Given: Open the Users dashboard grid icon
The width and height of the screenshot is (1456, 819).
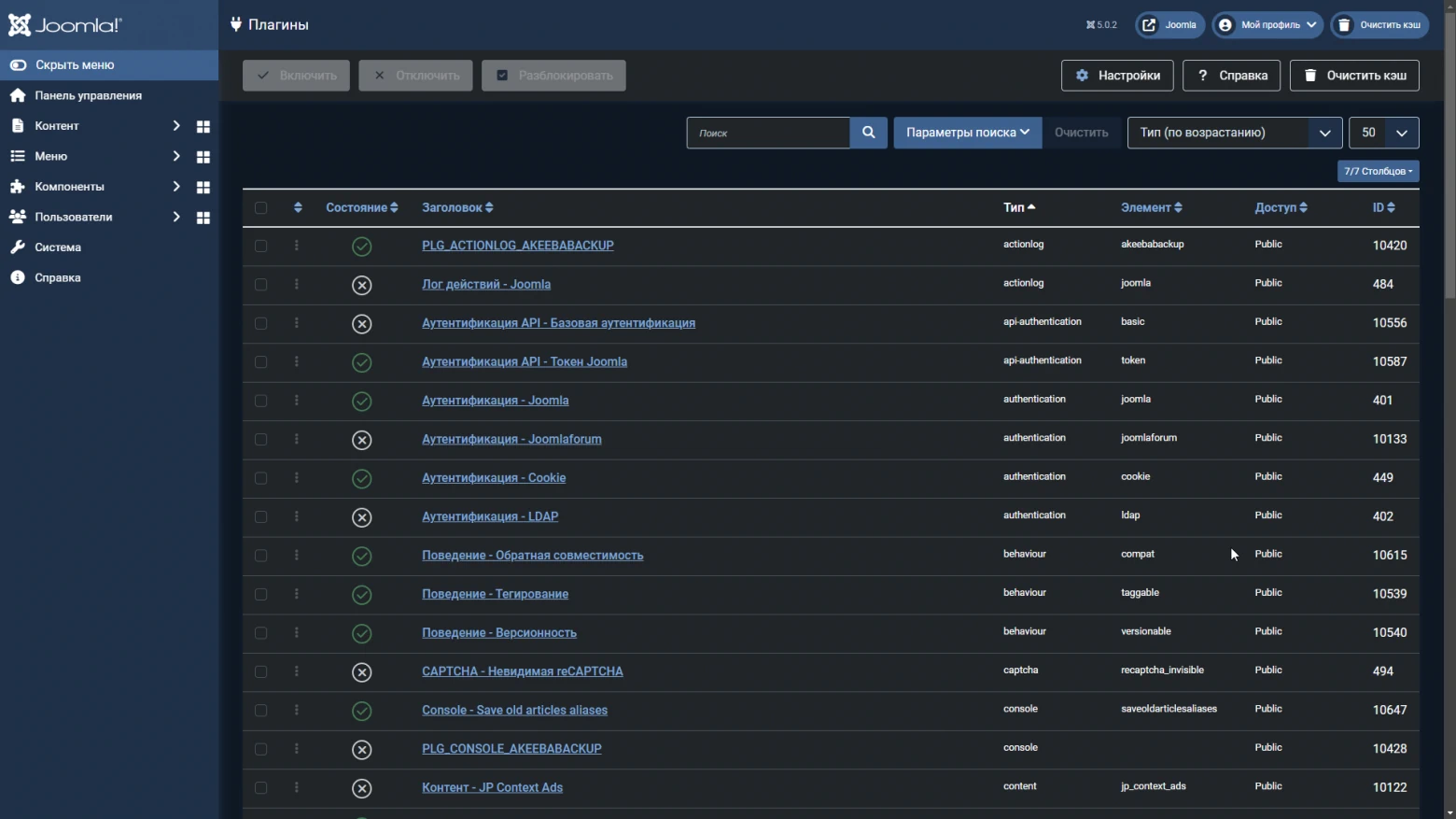Looking at the screenshot, I should 203,218.
